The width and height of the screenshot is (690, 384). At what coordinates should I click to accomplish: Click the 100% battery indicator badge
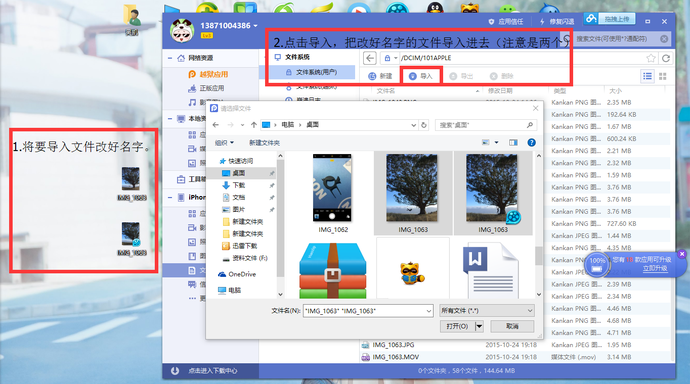[597, 264]
